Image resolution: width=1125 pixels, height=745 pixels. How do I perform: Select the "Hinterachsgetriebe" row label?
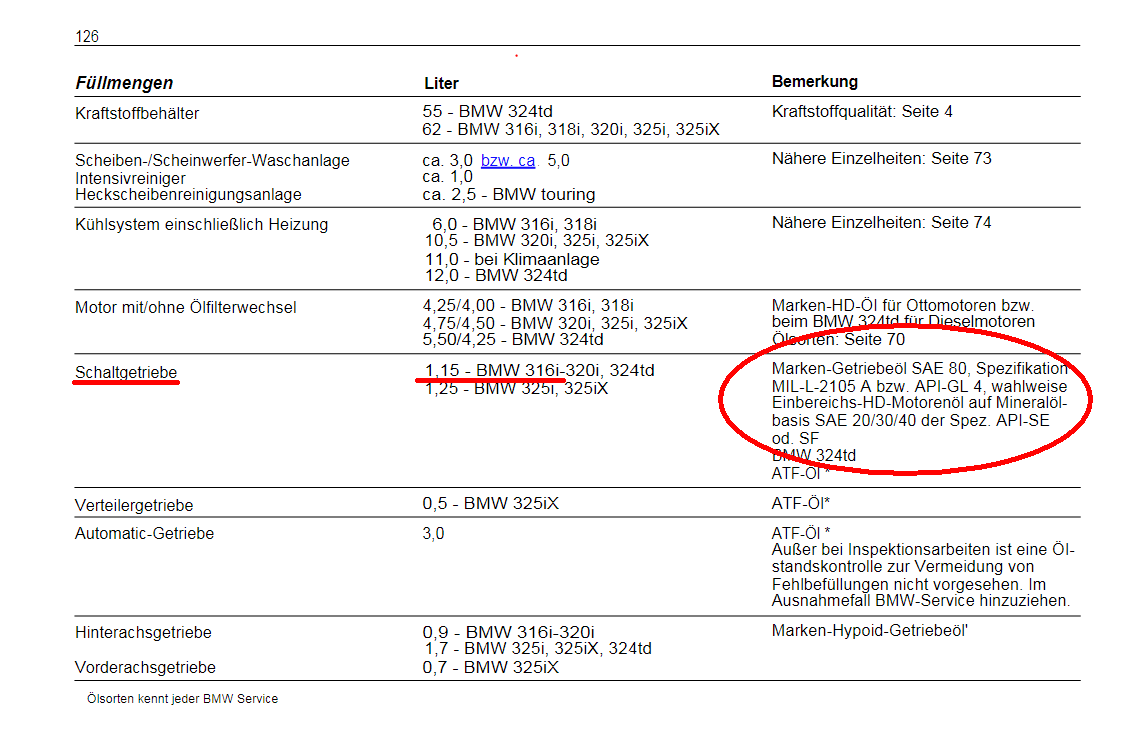(x=143, y=633)
